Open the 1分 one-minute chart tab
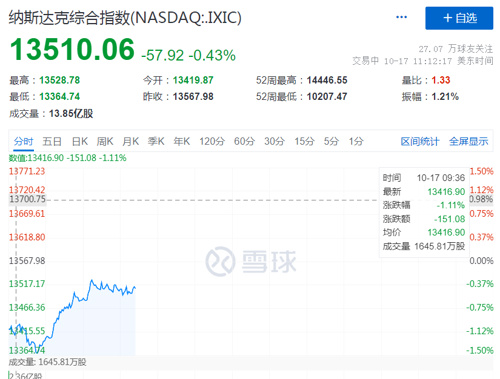Viewport: 500px width, 379px height. click(x=356, y=141)
